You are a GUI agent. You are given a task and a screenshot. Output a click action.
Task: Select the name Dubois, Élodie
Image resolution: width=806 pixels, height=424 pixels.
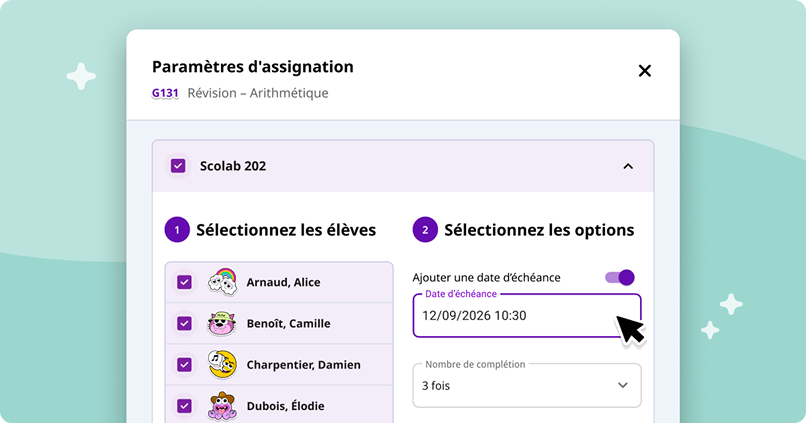[x=285, y=406]
